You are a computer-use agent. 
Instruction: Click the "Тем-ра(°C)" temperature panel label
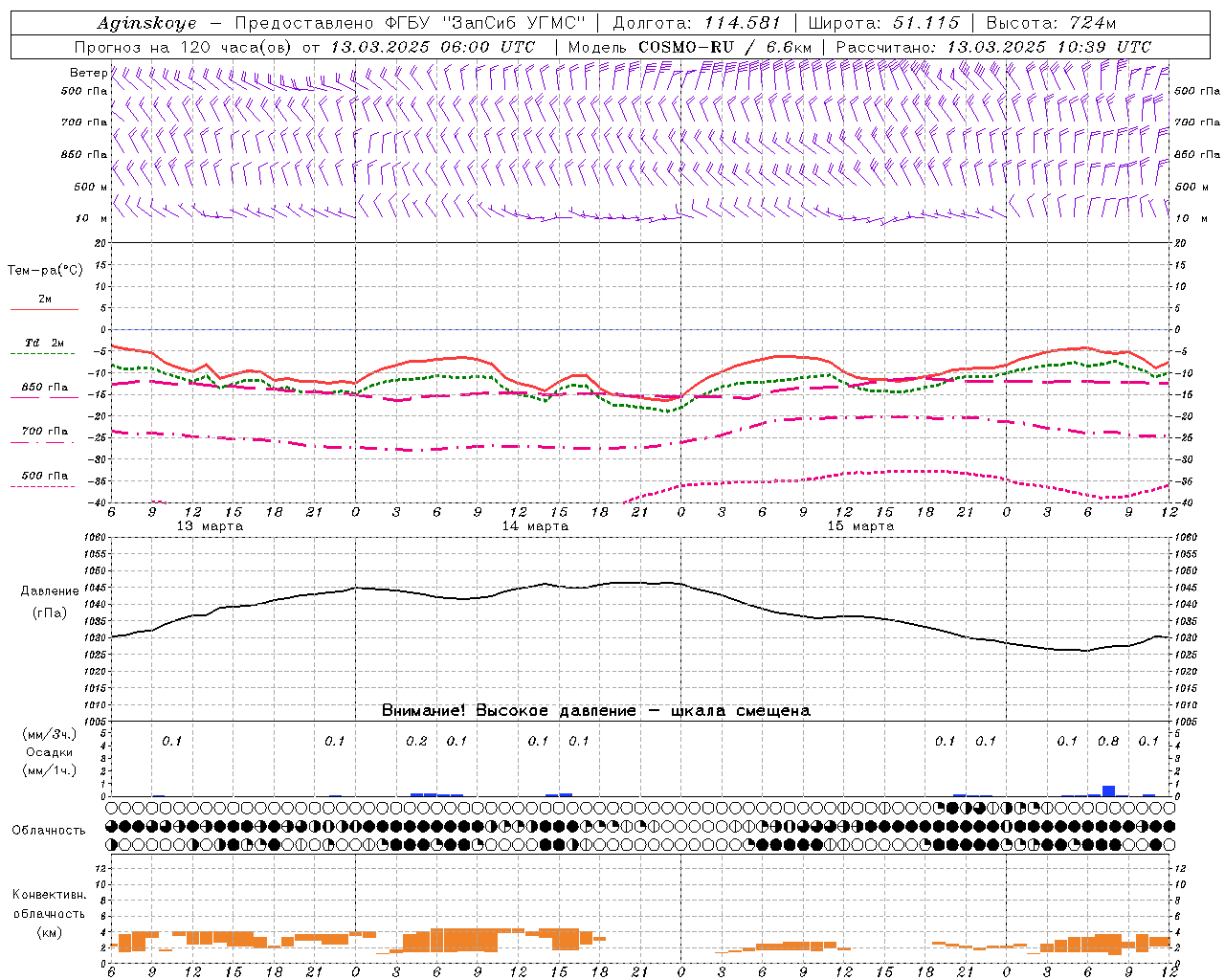point(45,271)
